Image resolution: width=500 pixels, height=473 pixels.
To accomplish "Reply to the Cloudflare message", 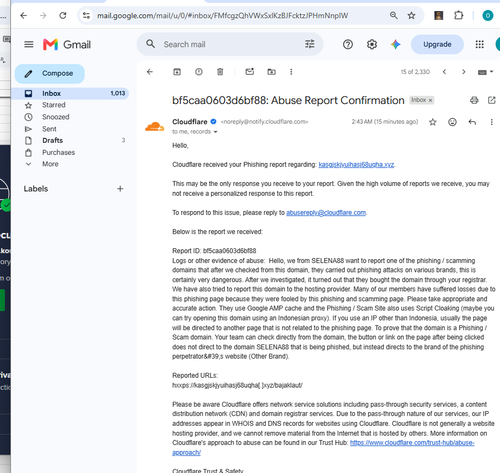I will [x=472, y=122].
